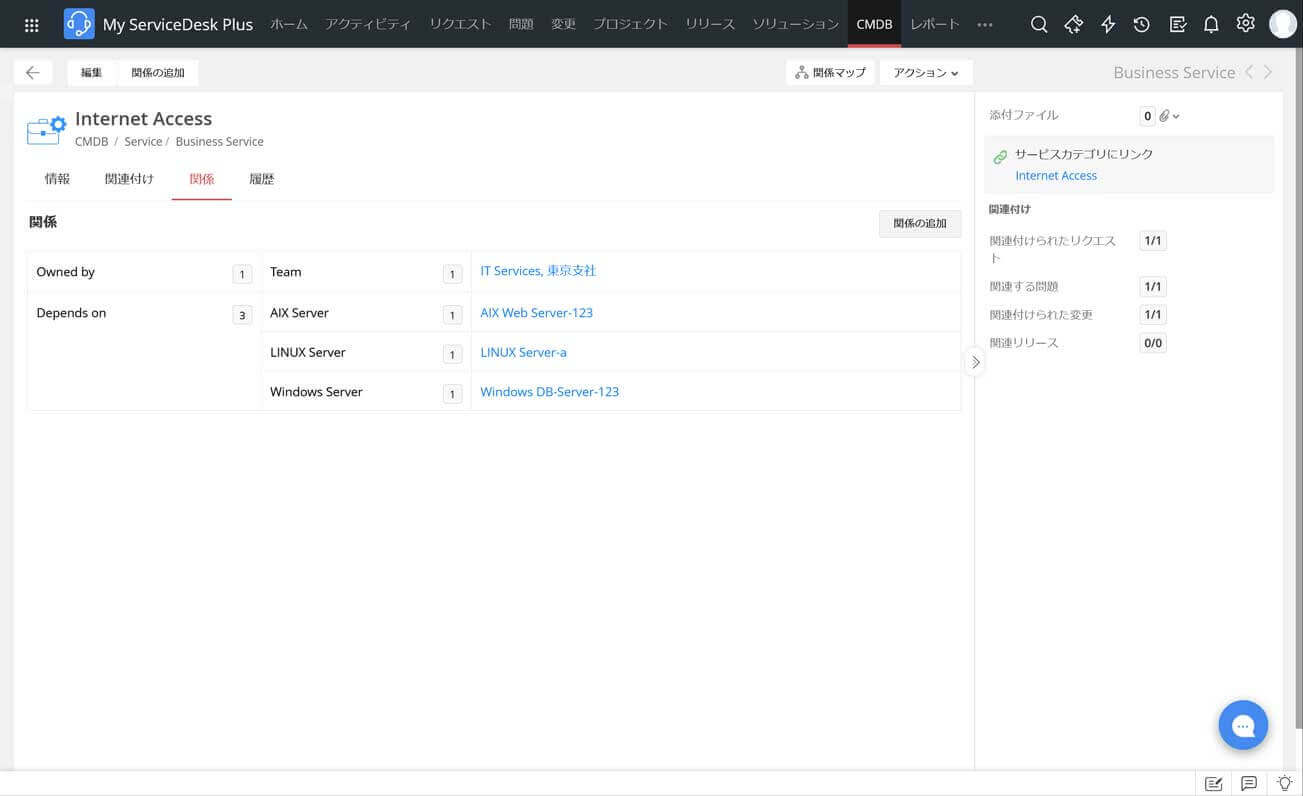This screenshot has width=1303, height=796.
Task: Open the quick actions lightning icon
Action: [x=1108, y=25]
